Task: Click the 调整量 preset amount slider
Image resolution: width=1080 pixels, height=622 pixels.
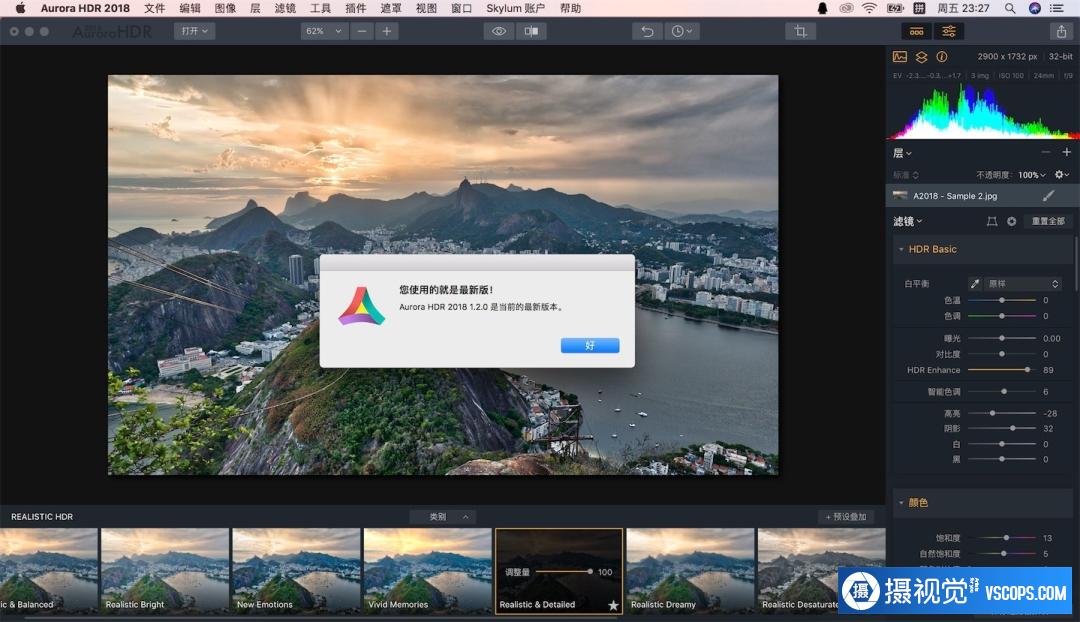Action: pos(563,572)
